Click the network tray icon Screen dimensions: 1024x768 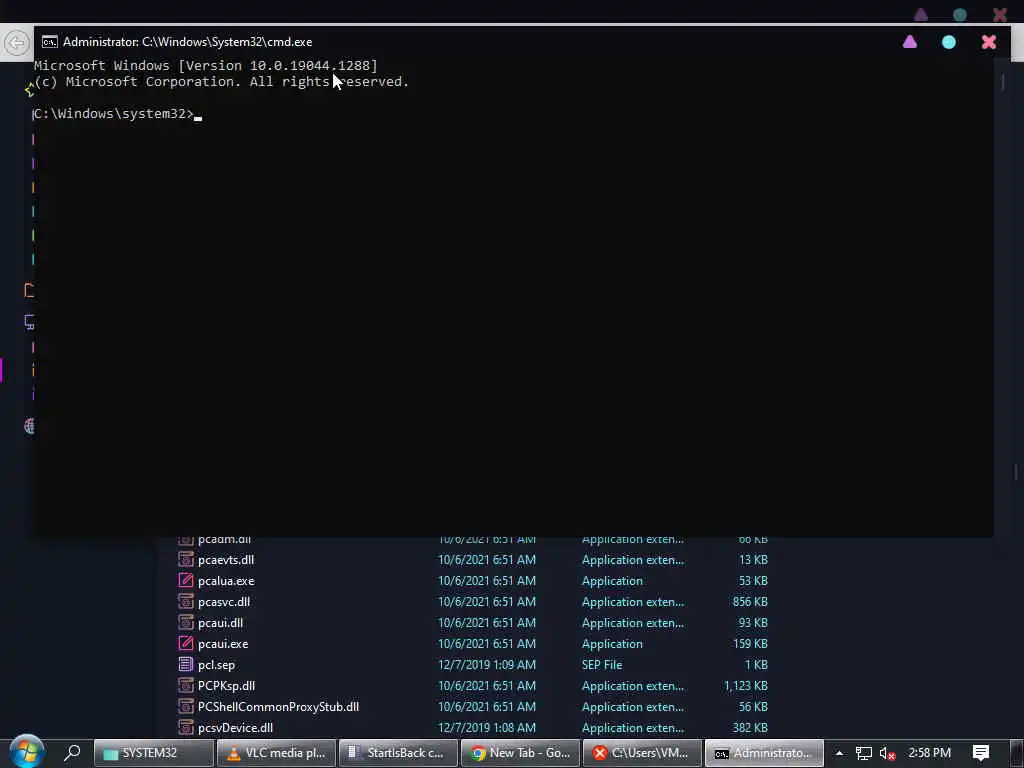pos(863,754)
